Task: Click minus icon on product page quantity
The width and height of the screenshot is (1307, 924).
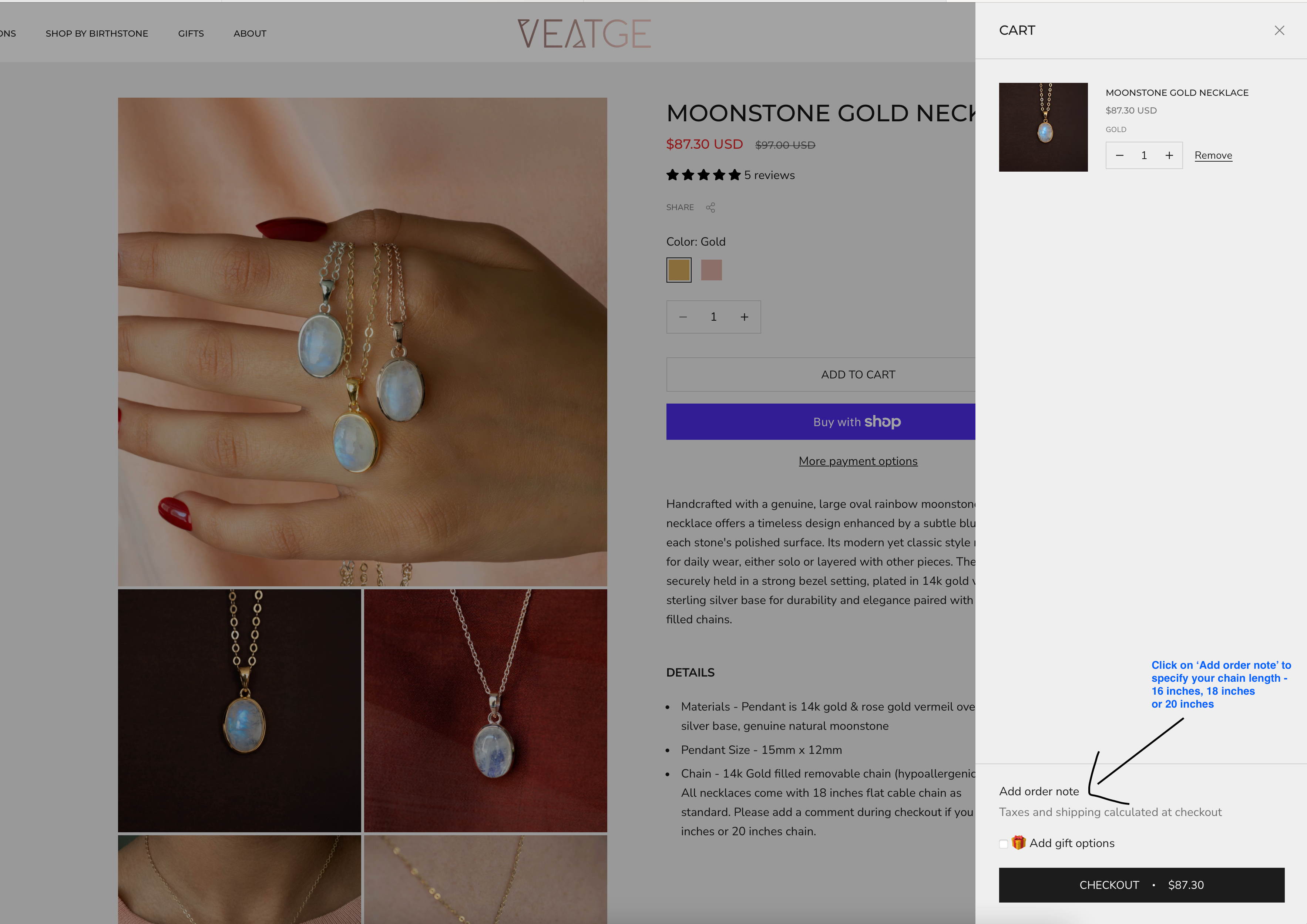Action: coord(683,317)
